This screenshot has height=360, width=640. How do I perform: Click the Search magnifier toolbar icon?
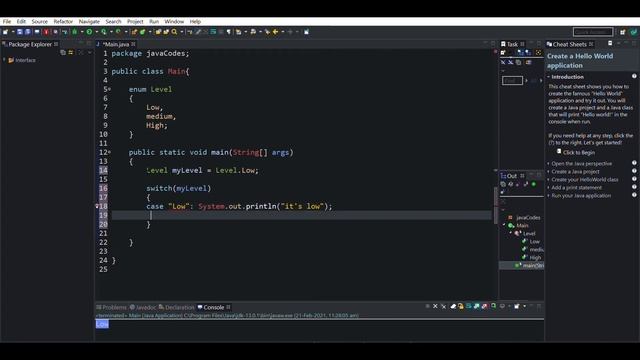point(174,31)
